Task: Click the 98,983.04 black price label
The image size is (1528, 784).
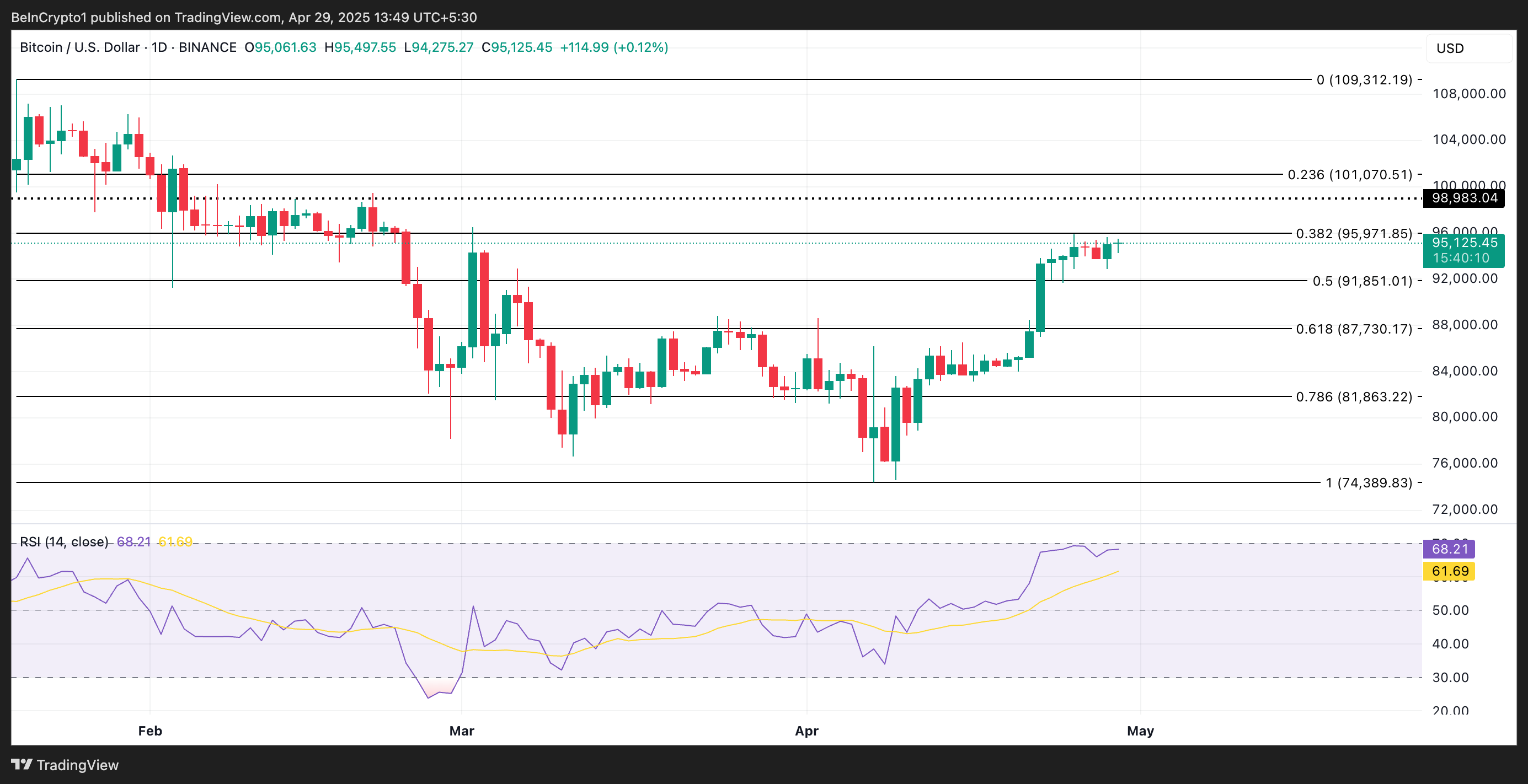Action: (x=1463, y=198)
